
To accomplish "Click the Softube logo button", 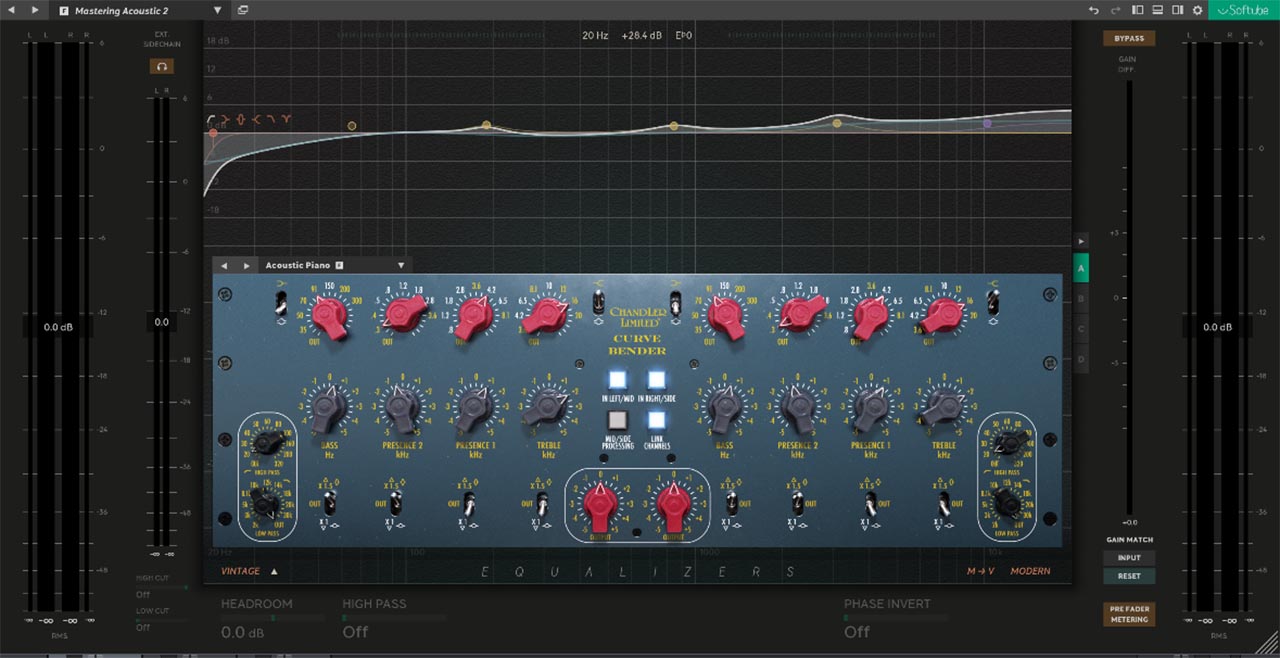I will click(1243, 10).
